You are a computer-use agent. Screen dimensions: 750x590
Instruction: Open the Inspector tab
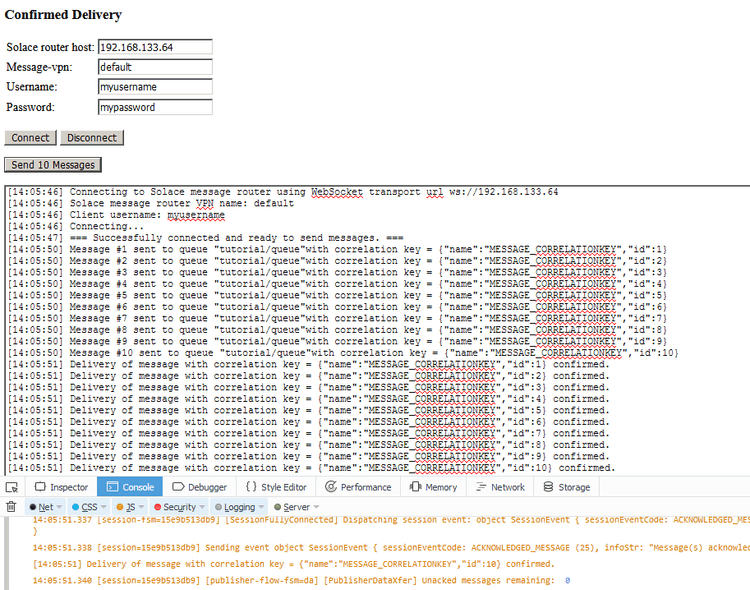point(60,487)
